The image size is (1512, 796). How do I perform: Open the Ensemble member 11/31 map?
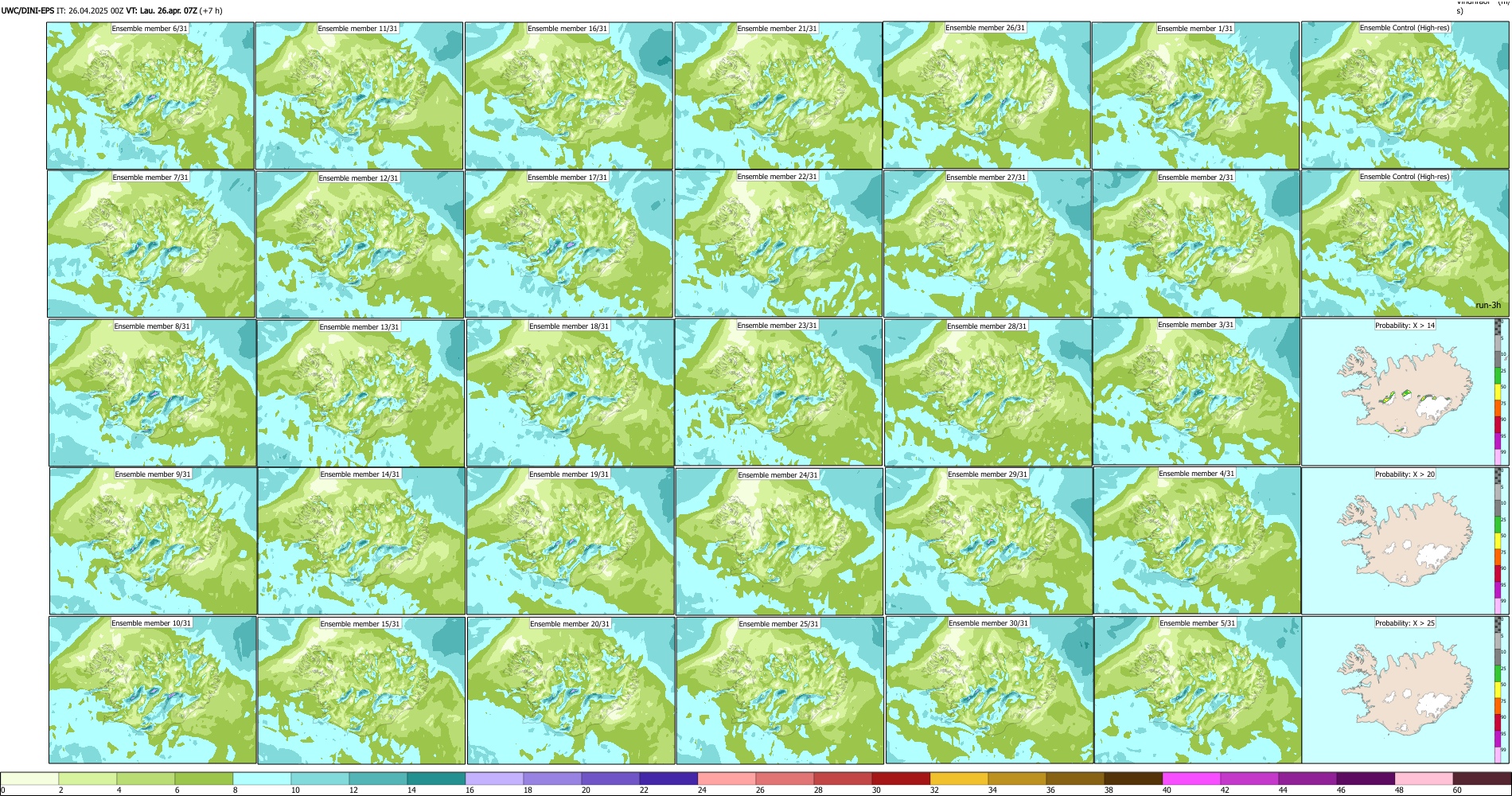359,96
